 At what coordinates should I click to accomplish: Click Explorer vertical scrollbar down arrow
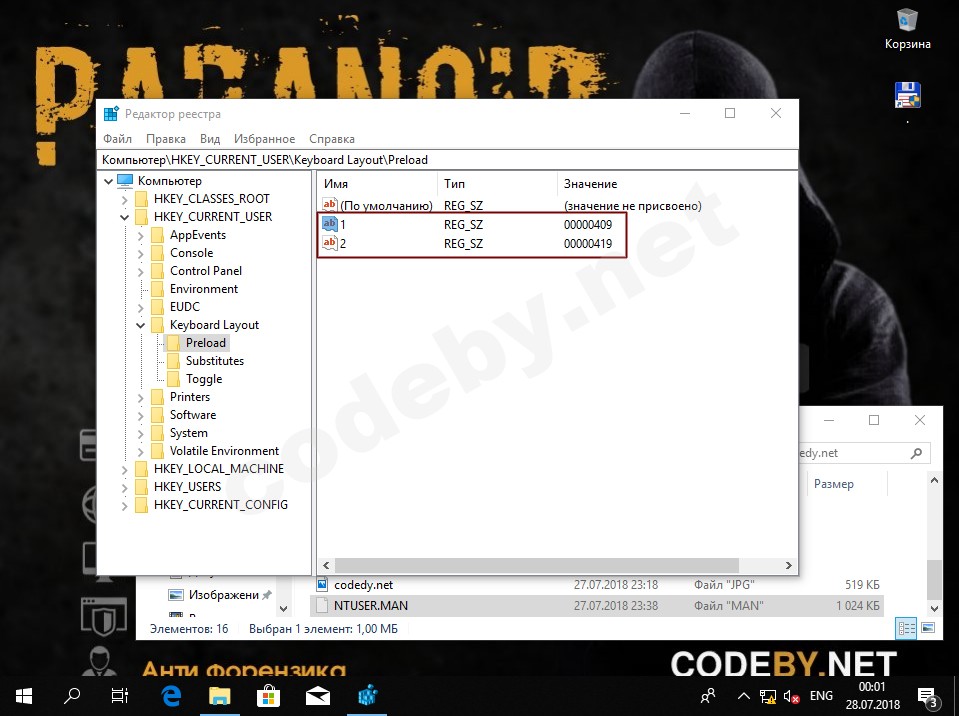pos(935,608)
